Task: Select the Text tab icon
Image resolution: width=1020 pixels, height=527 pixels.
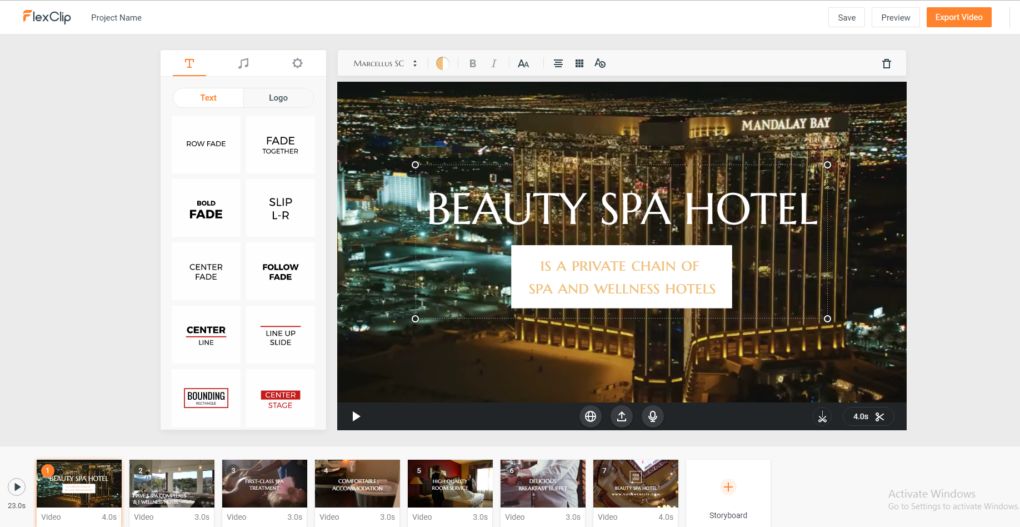Action: [189, 63]
